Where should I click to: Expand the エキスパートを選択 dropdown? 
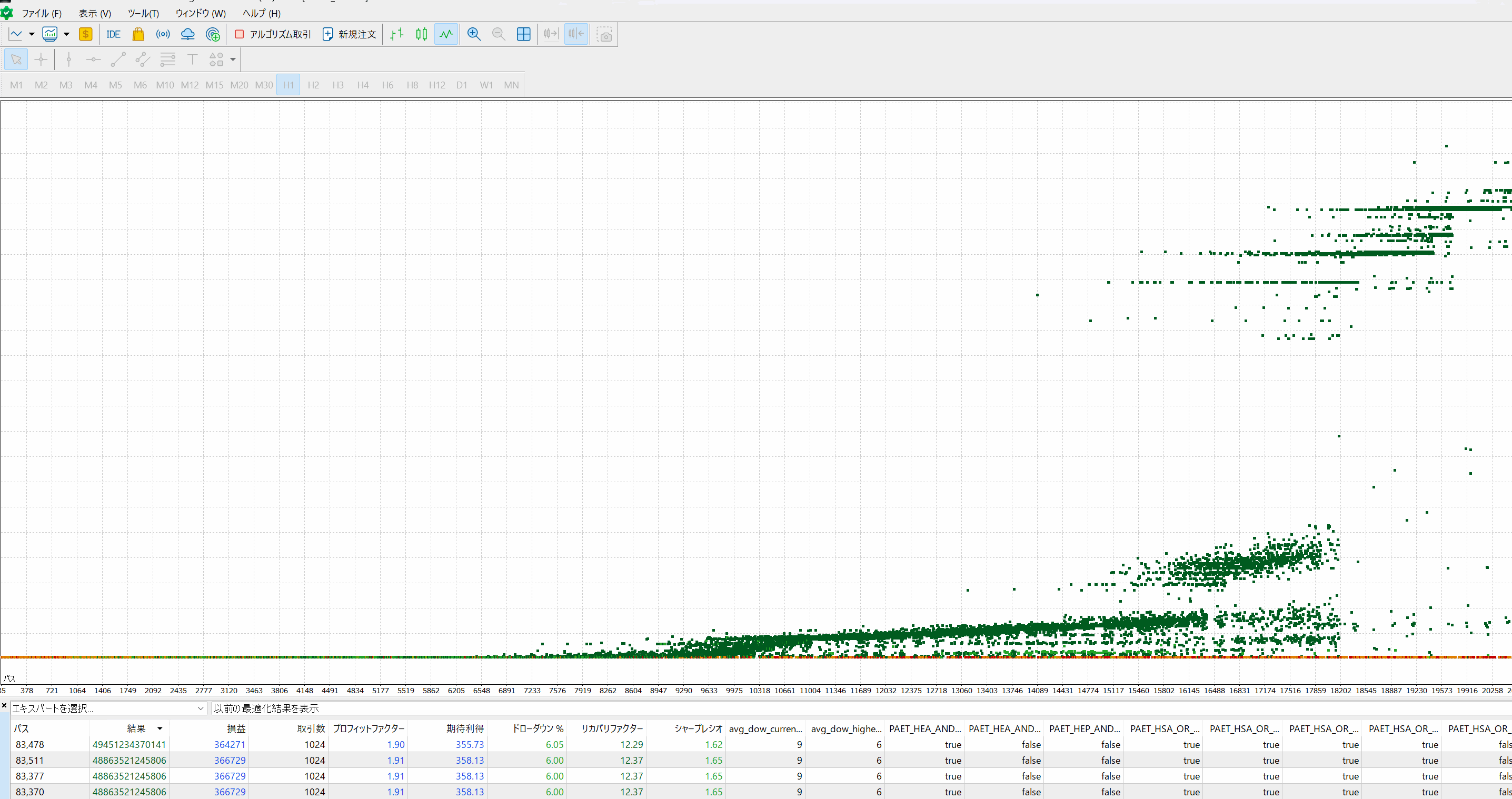(x=200, y=708)
